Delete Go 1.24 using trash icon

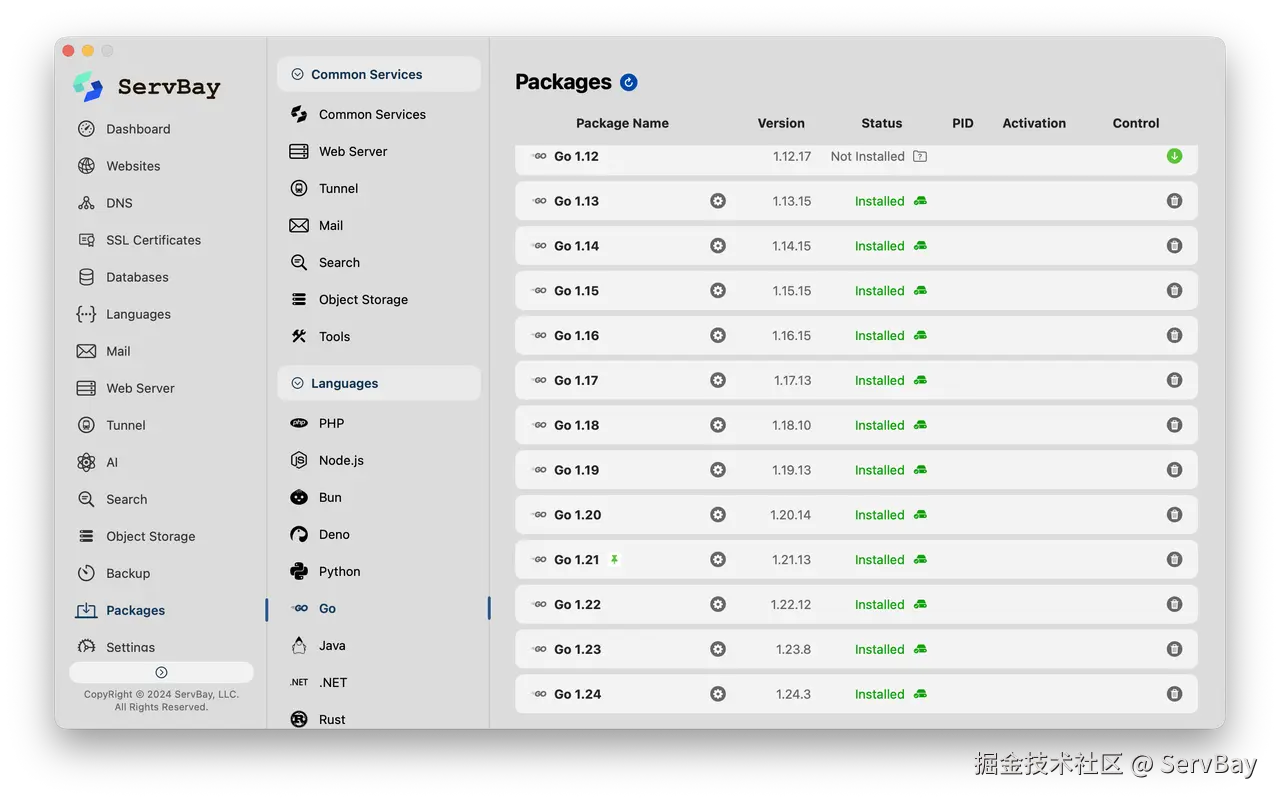click(x=1174, y=694)
